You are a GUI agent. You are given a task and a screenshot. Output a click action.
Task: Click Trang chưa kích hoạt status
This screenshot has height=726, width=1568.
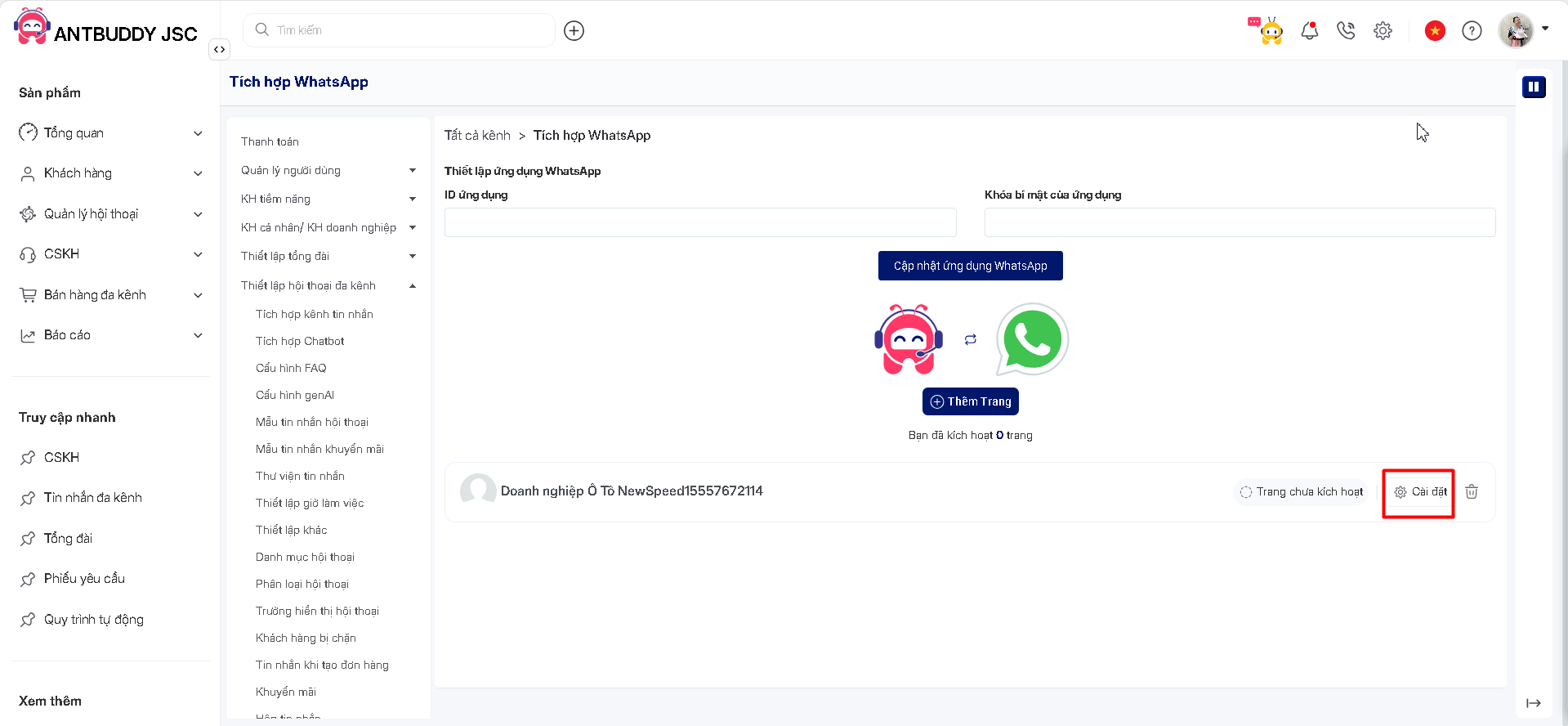pos(1302,491)
